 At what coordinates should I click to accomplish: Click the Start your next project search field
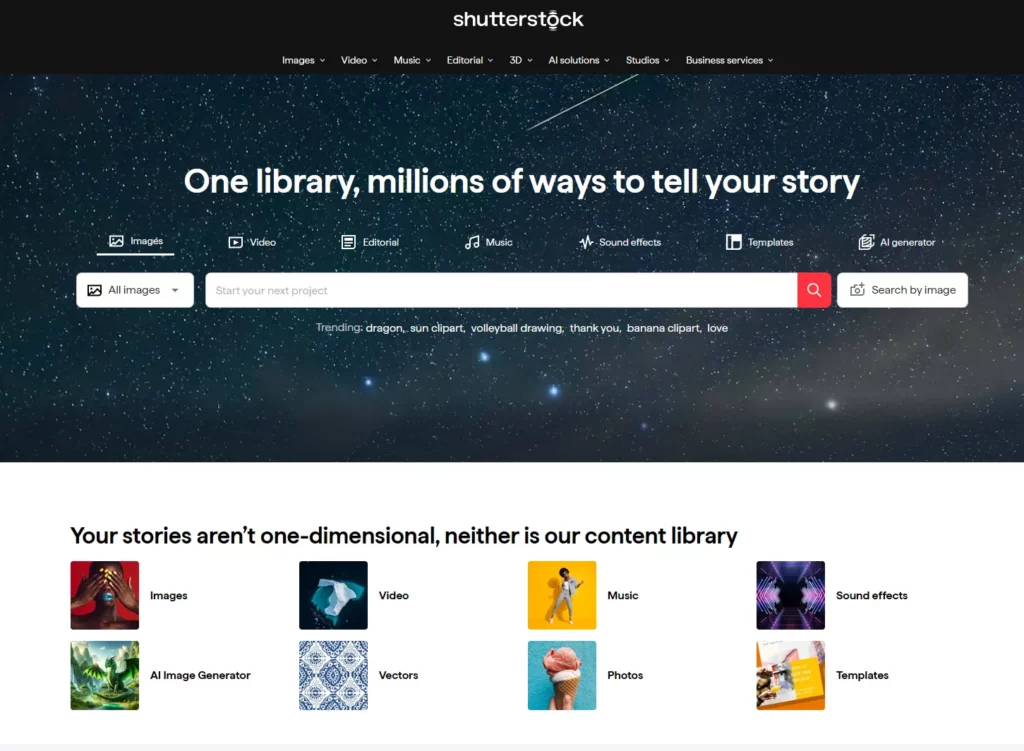tap(501, 290)
